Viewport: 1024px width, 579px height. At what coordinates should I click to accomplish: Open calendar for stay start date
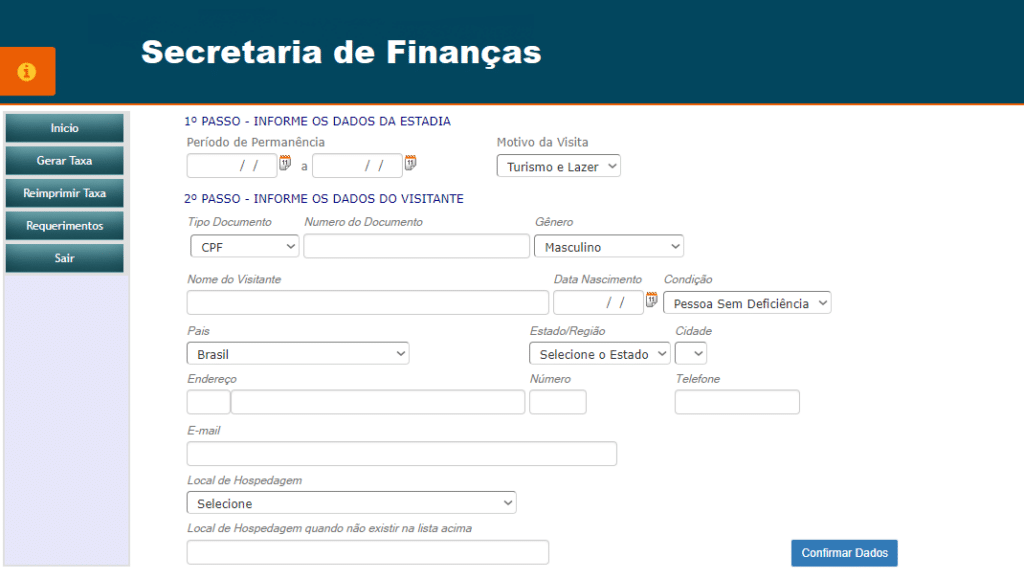[285, 163]
